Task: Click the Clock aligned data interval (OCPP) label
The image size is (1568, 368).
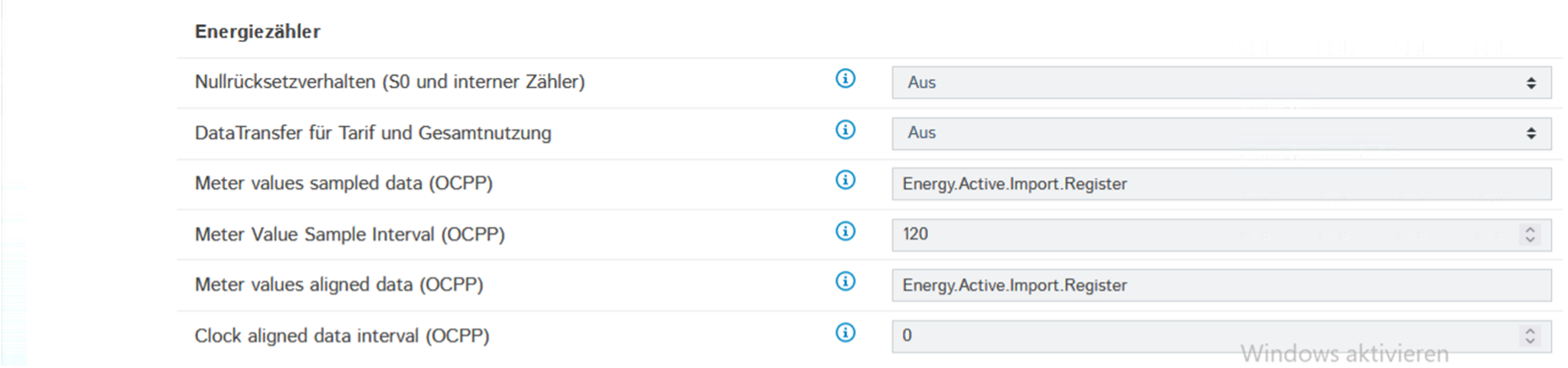Action: (342, 336)
